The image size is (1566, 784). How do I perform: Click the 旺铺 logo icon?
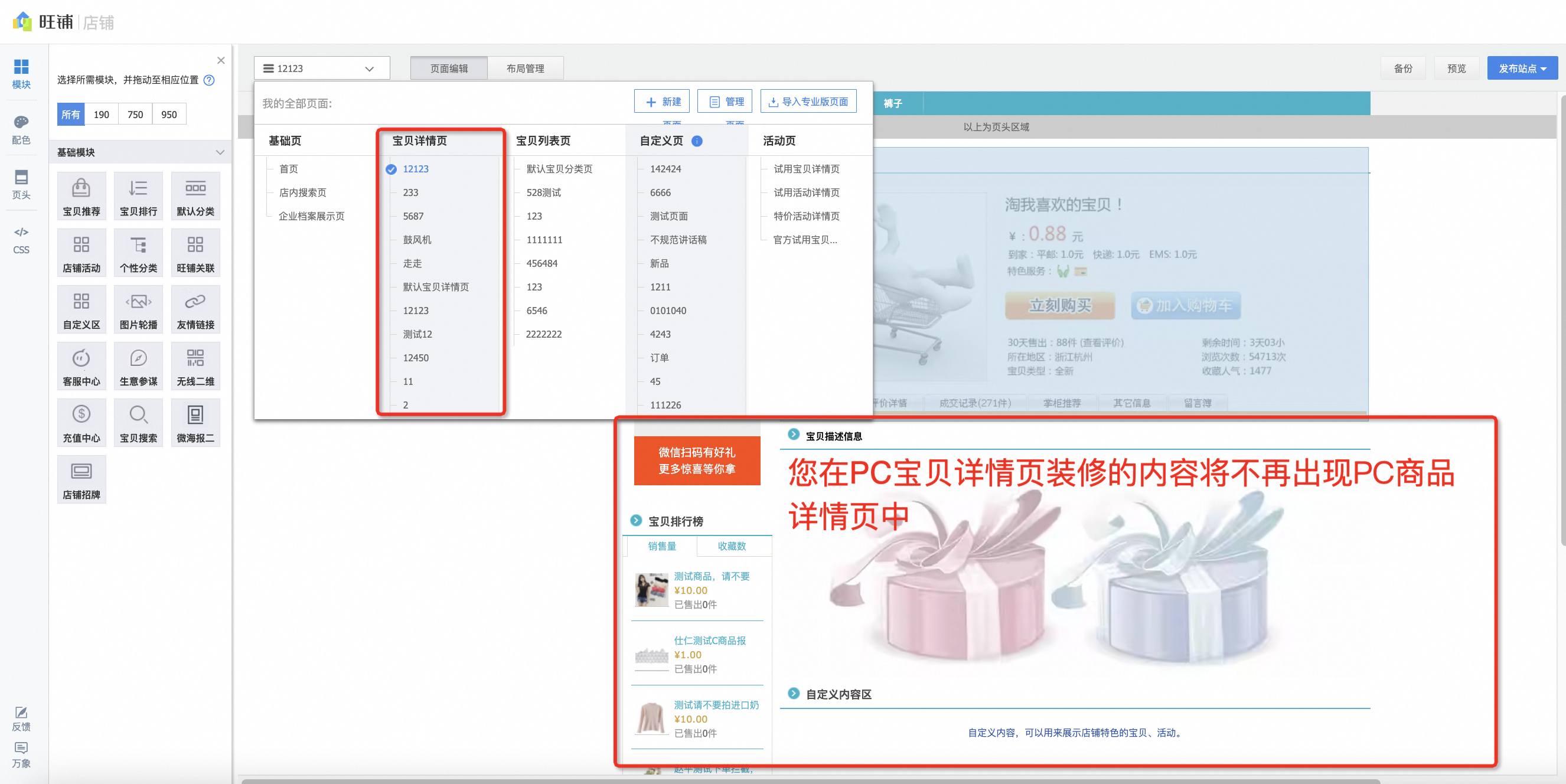[22, 22]
